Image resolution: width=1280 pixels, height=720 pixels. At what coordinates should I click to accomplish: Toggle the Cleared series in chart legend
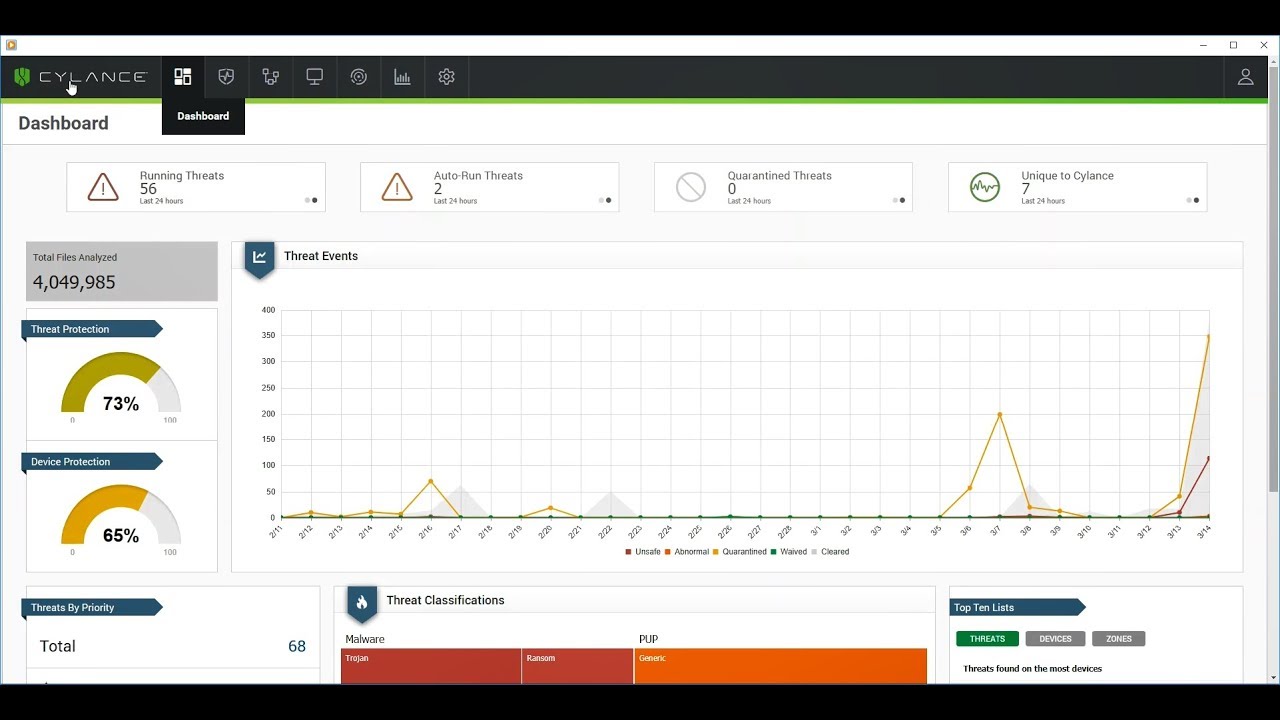[830, 552]
